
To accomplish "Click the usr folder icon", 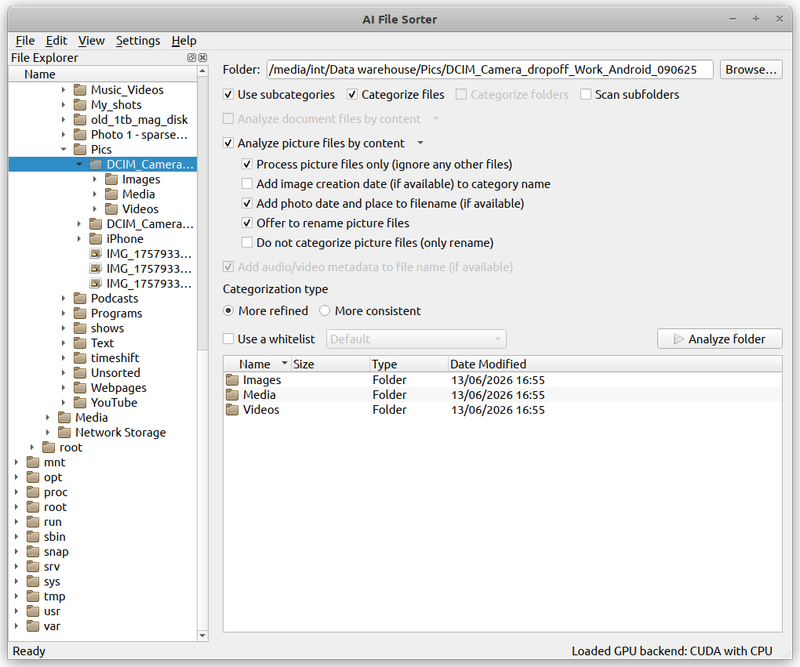I will (33, 611).
